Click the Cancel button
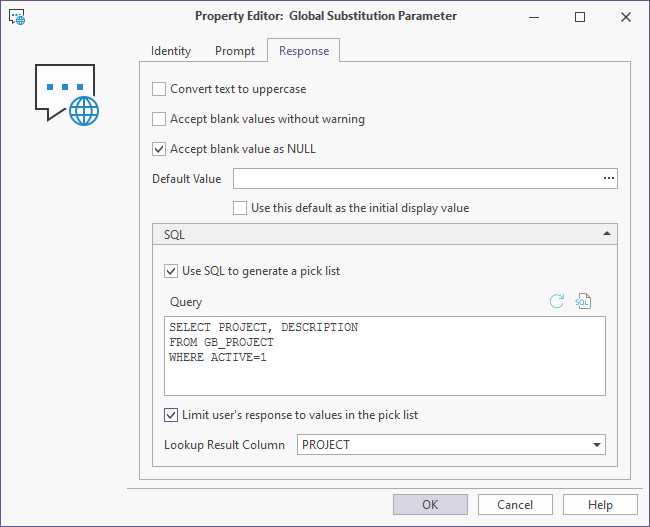The image size is (650, 527). click(515, 505)
